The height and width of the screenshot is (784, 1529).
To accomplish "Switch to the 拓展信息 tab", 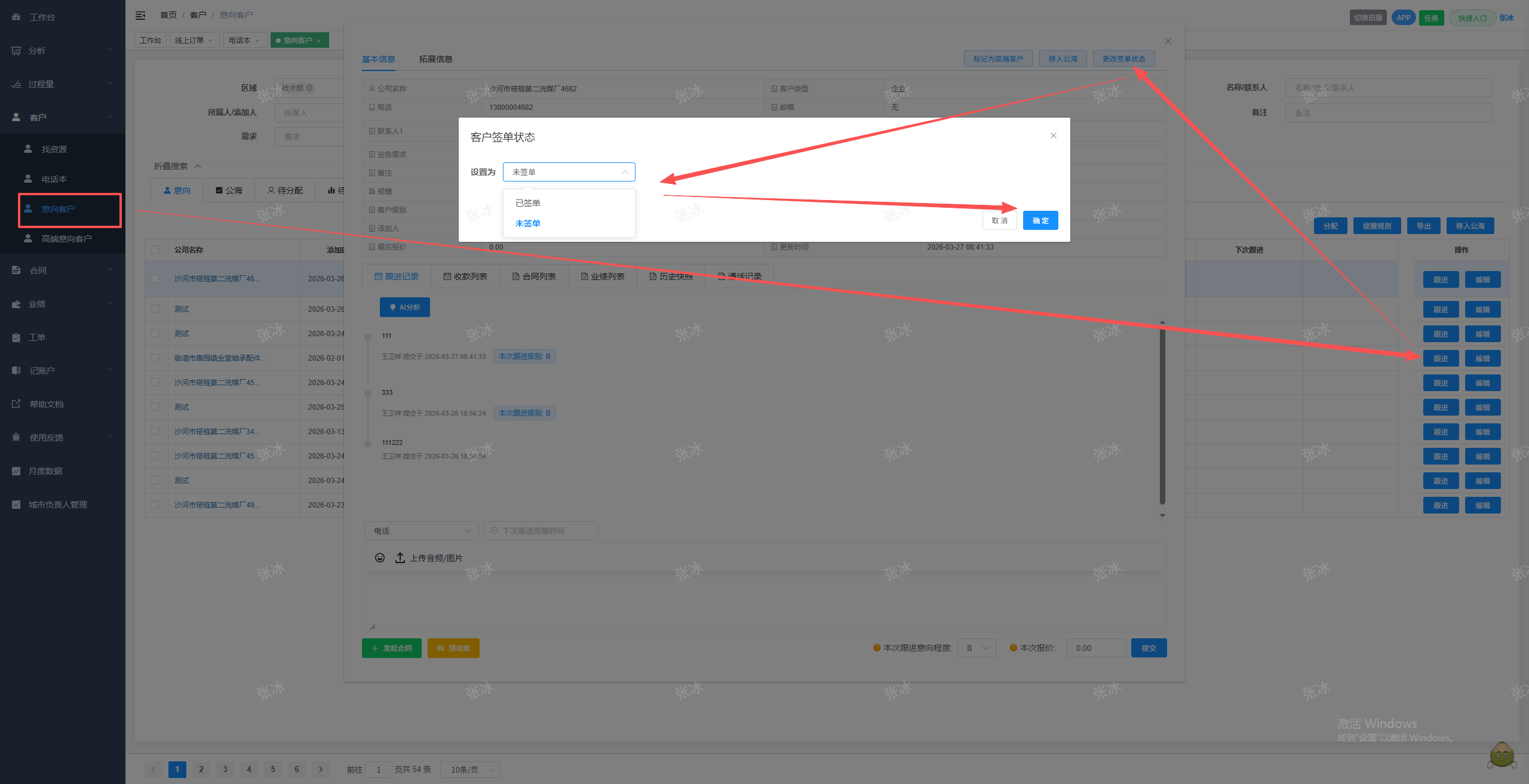I will point(435,59).
